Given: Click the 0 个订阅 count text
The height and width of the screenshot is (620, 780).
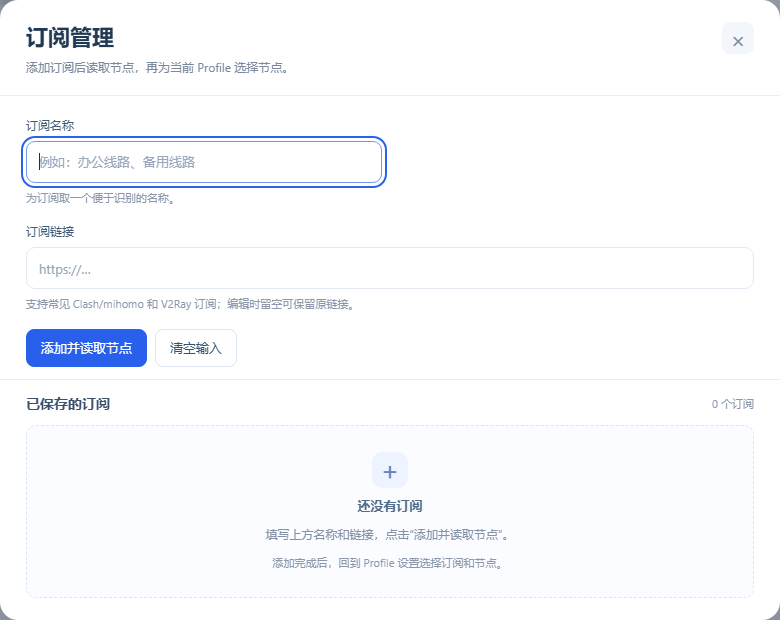Looking at the screenshot, I should pyautogui.click(x=732, y=404).
